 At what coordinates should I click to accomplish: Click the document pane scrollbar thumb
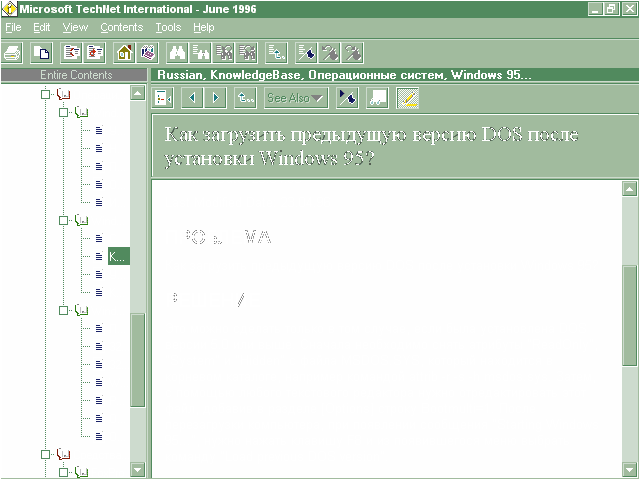pos(629,316)
